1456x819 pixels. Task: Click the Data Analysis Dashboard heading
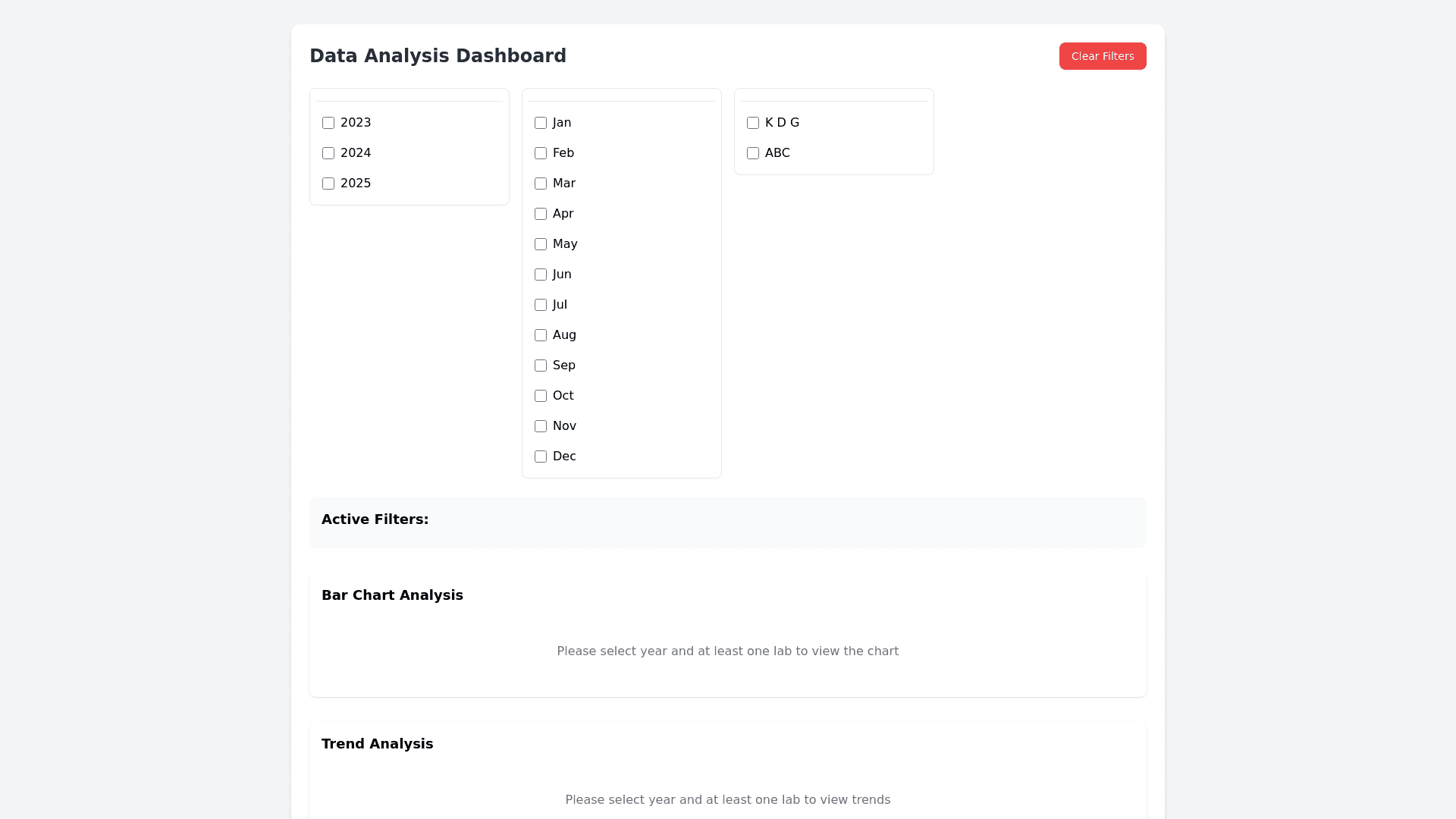pyautogui.click(x=438, y=56)
